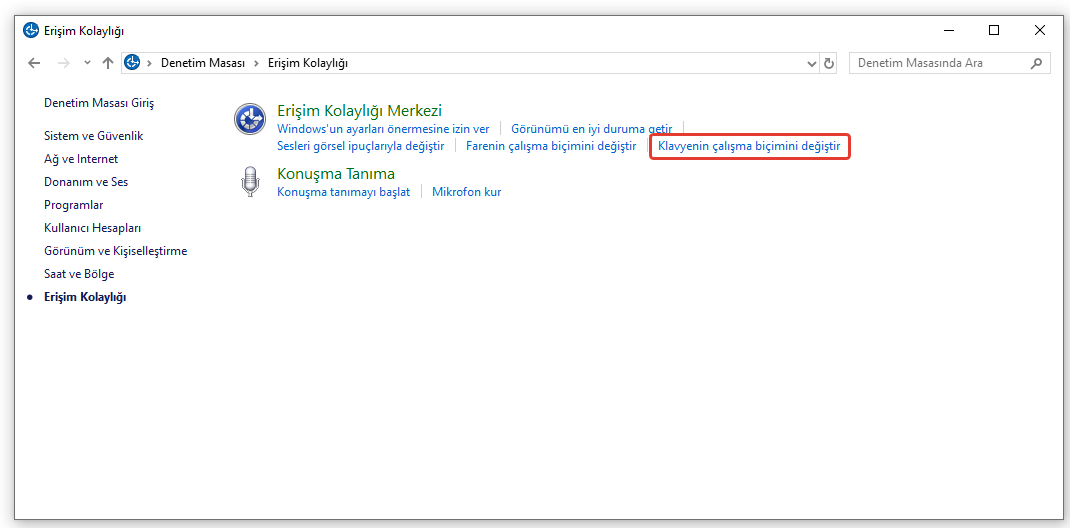Screen dimensions: 1070x528
Task: Select Donanım ve Ses category
Action: click(x=86, y=182)
